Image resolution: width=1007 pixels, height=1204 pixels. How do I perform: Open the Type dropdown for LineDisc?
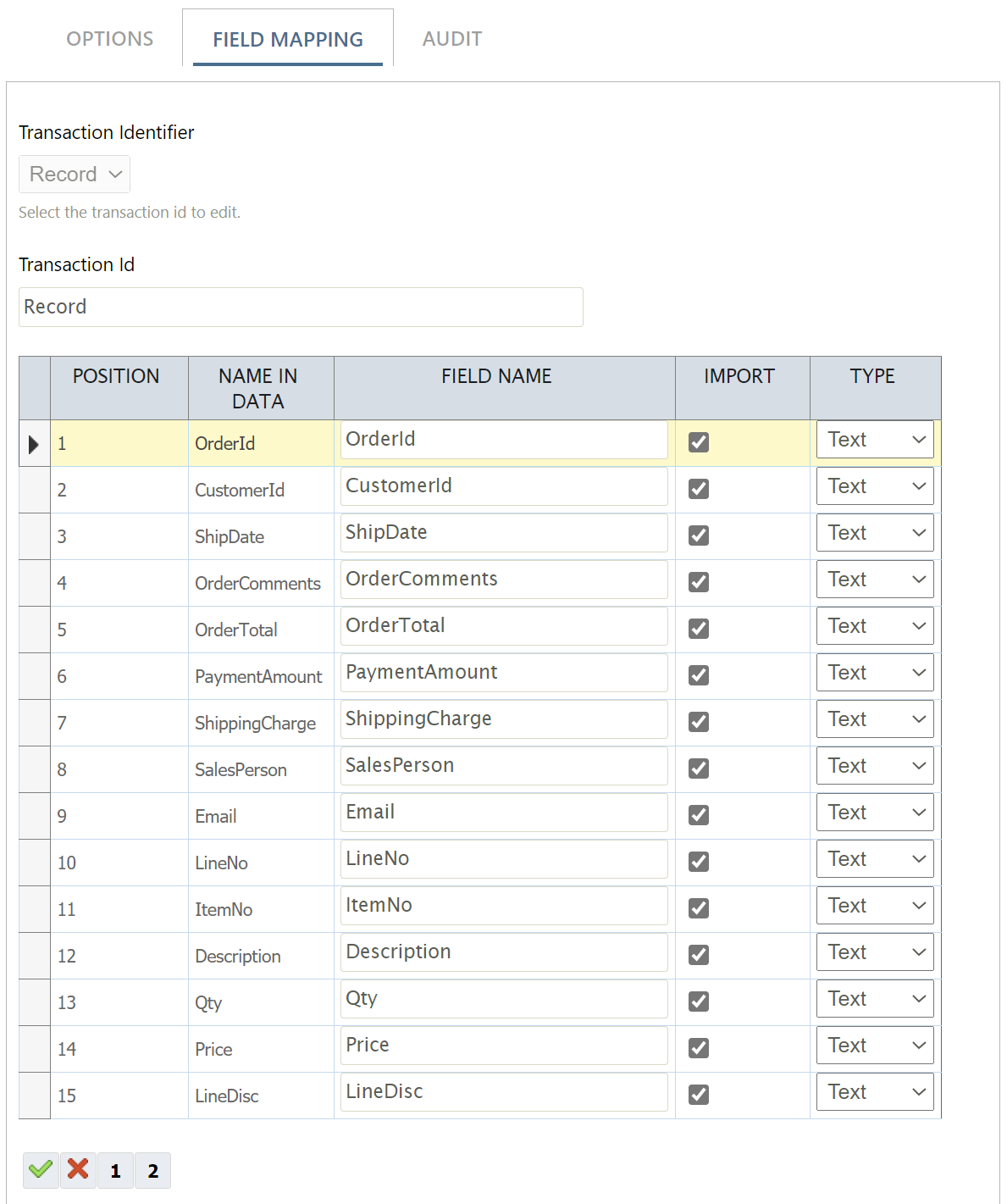(874, 1091)
